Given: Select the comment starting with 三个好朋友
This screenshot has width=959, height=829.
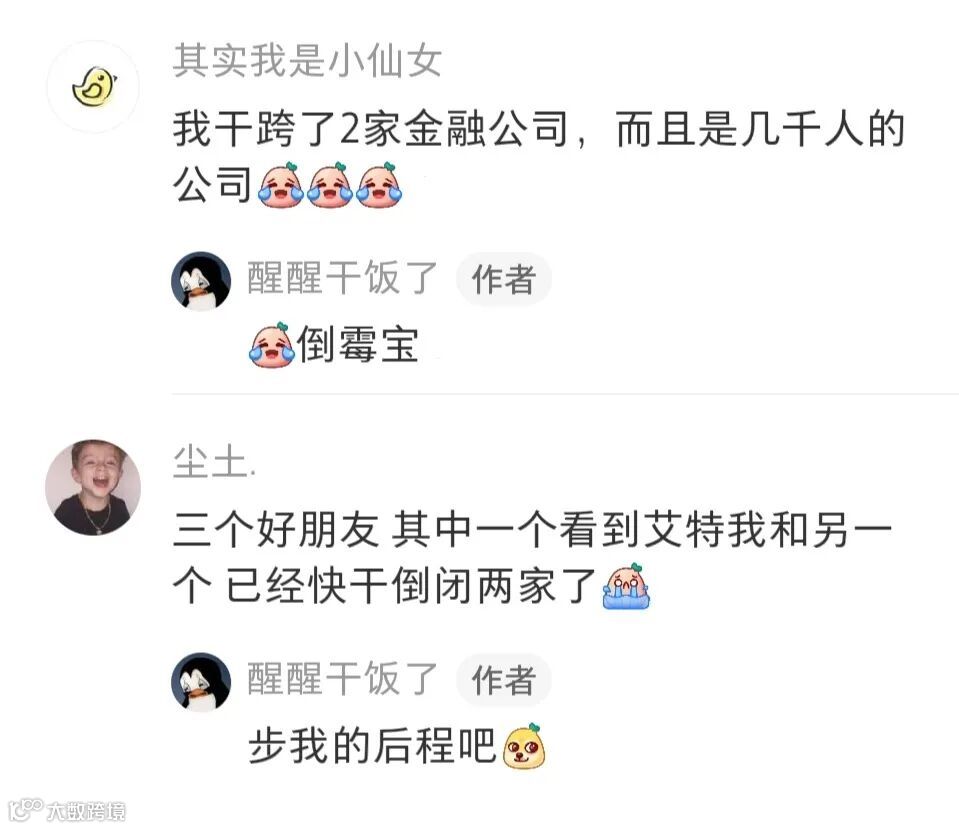Looking at the screenshot, I should (532, 557).
